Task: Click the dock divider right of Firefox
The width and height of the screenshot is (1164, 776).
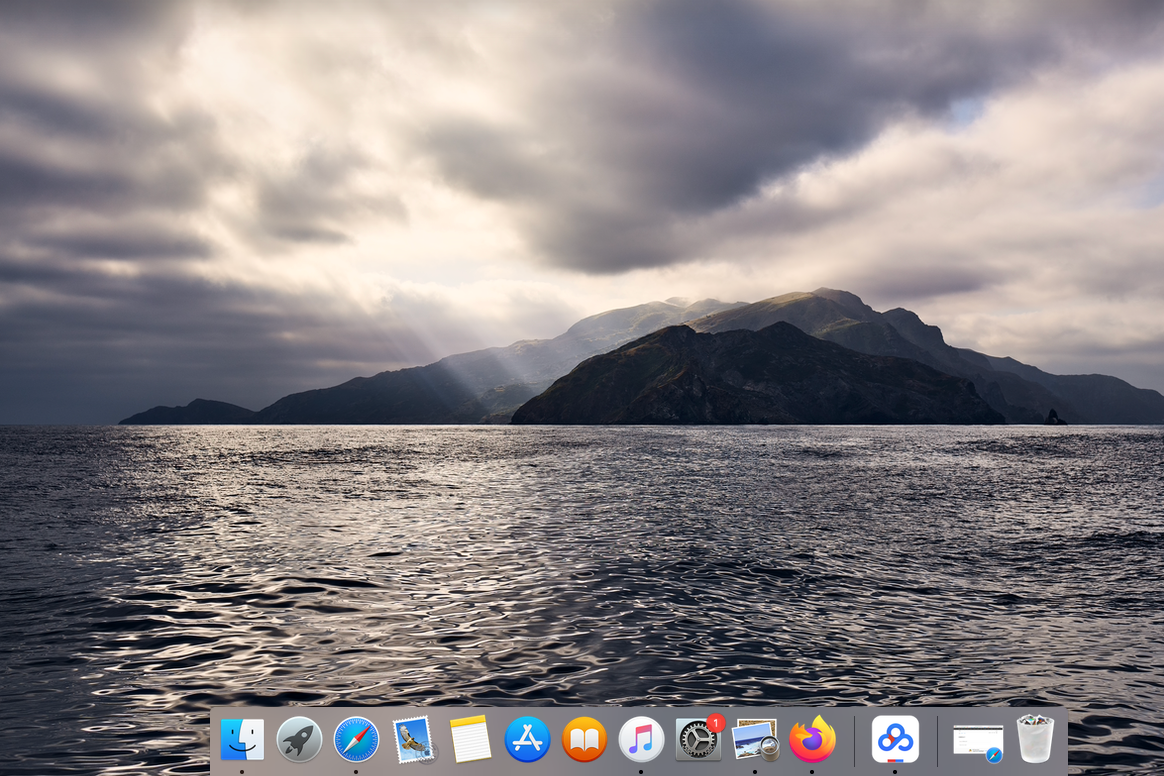Action: click(x=854, y=741)
